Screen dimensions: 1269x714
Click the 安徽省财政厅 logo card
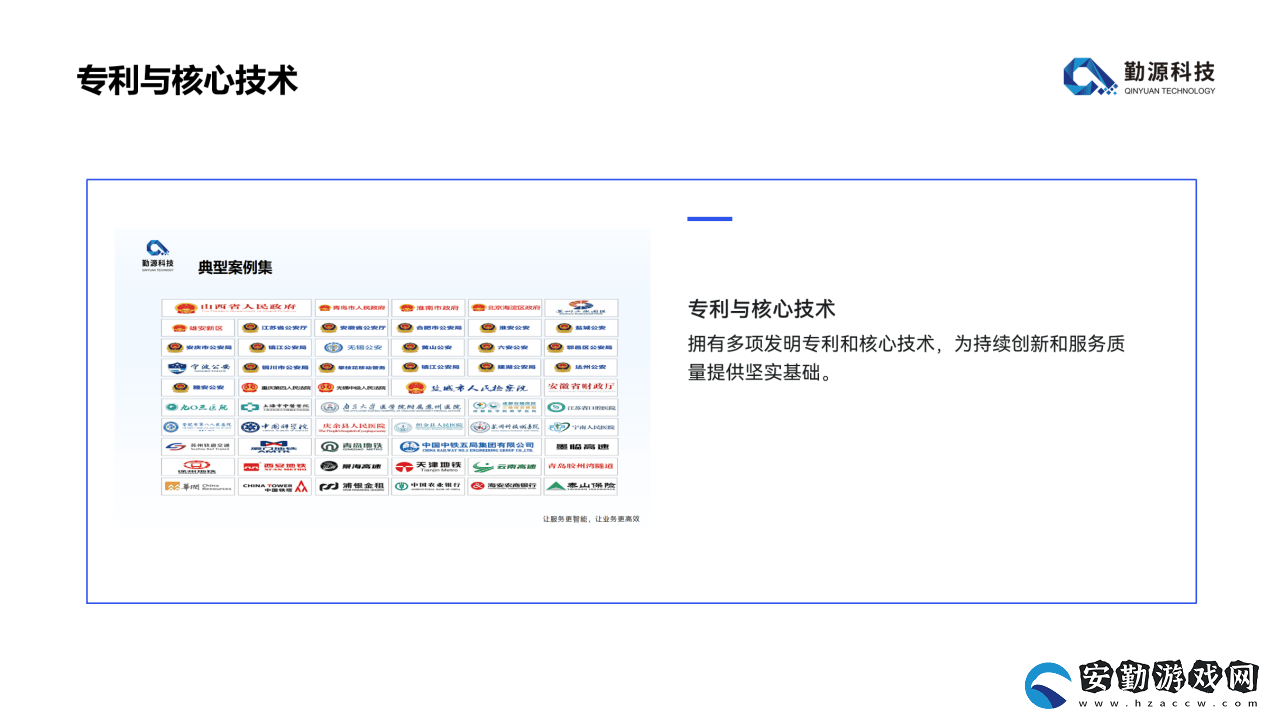pos(581,387)
